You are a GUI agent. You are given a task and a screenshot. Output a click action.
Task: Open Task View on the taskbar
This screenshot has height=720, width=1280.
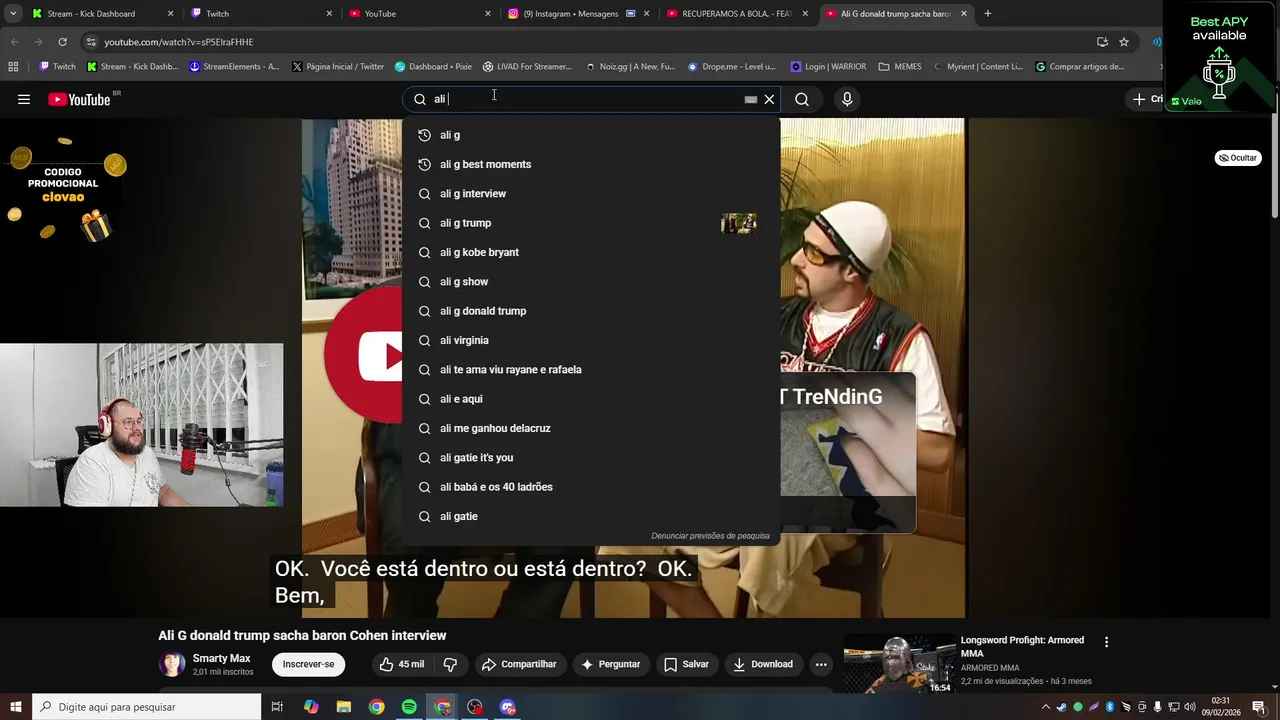click(x=277, y=707)
